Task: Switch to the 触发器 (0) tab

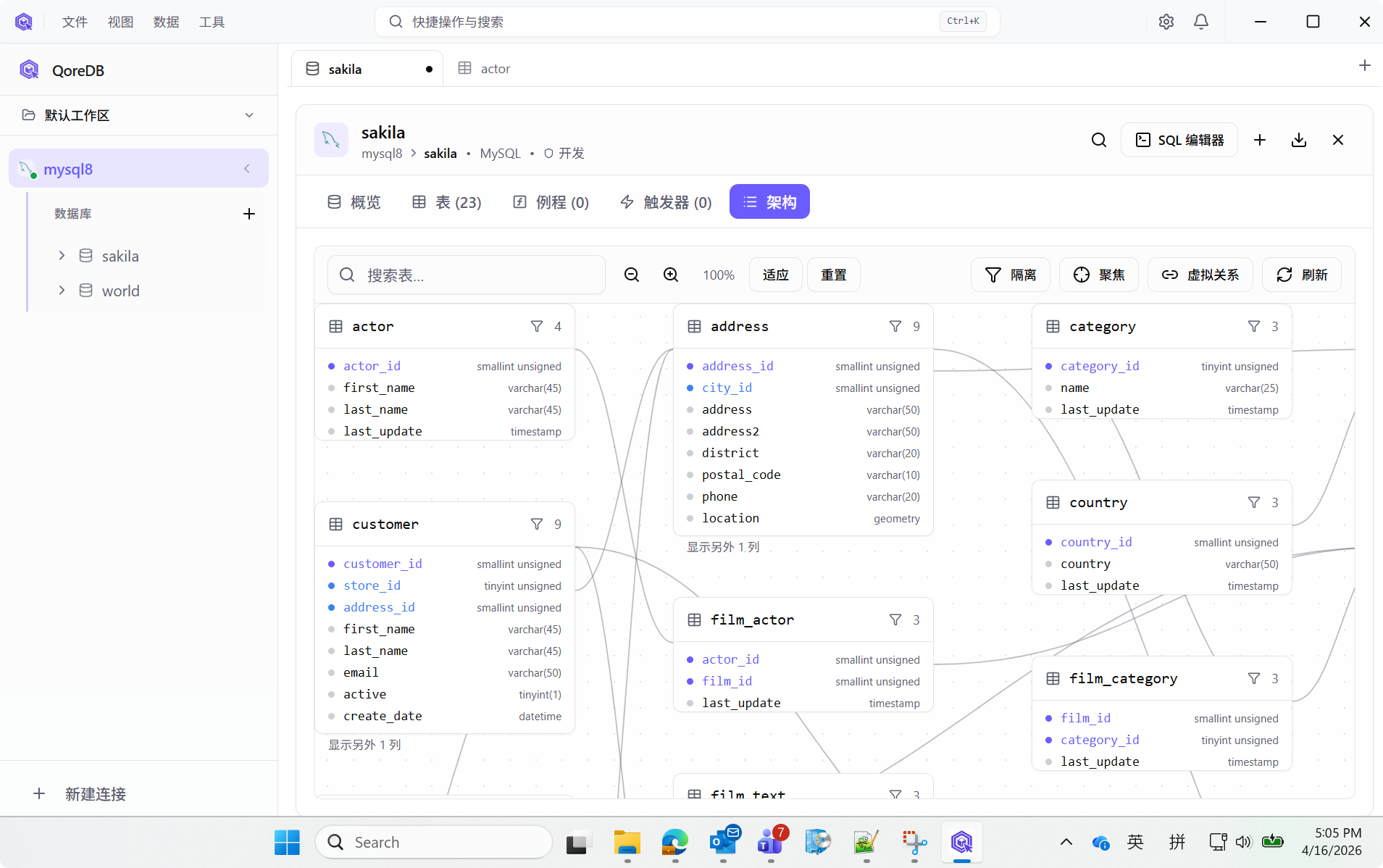Action: (x=666, y=202)
